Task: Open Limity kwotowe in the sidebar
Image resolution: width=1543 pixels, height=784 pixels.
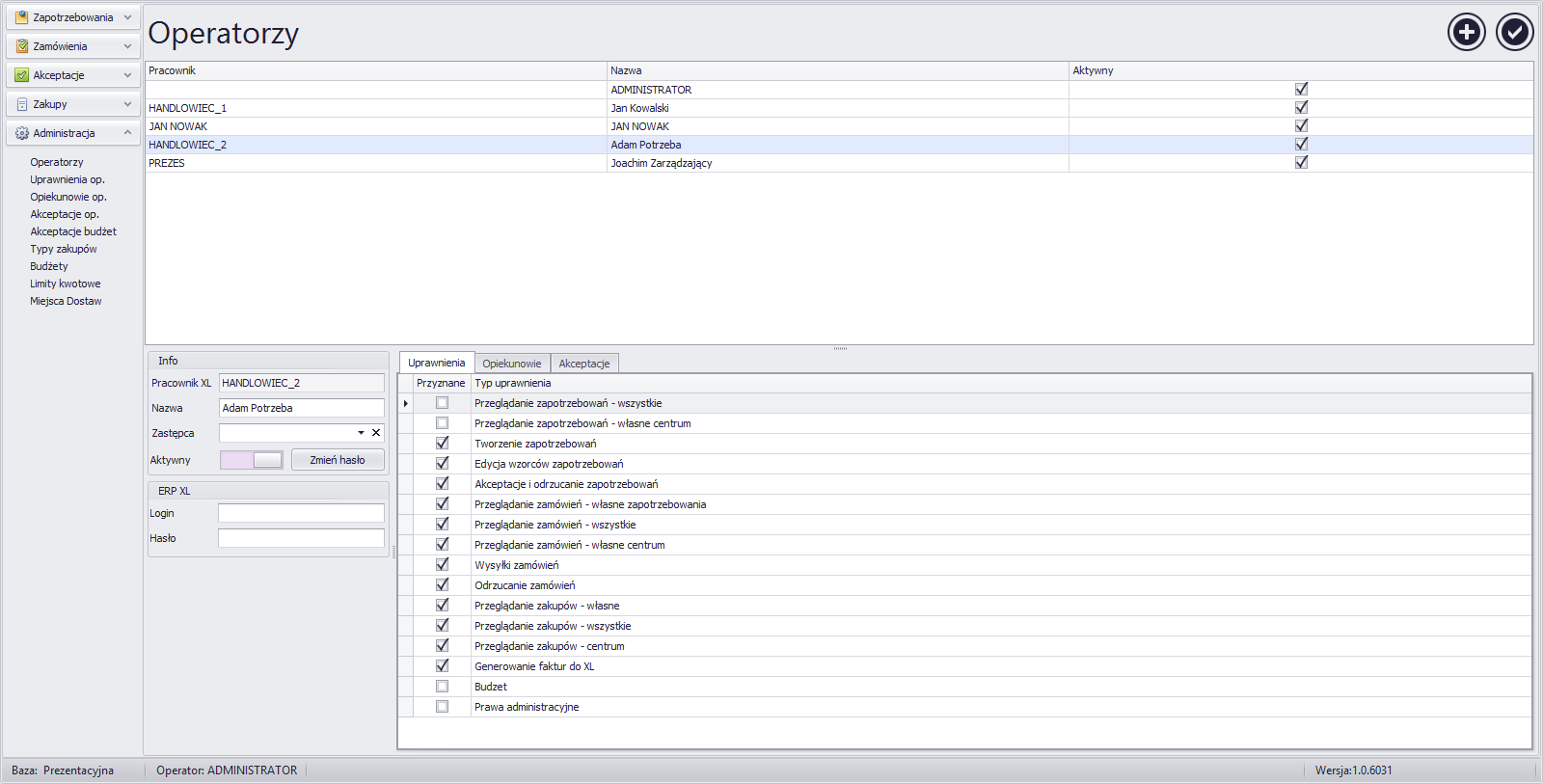Action: pos(66,284)
